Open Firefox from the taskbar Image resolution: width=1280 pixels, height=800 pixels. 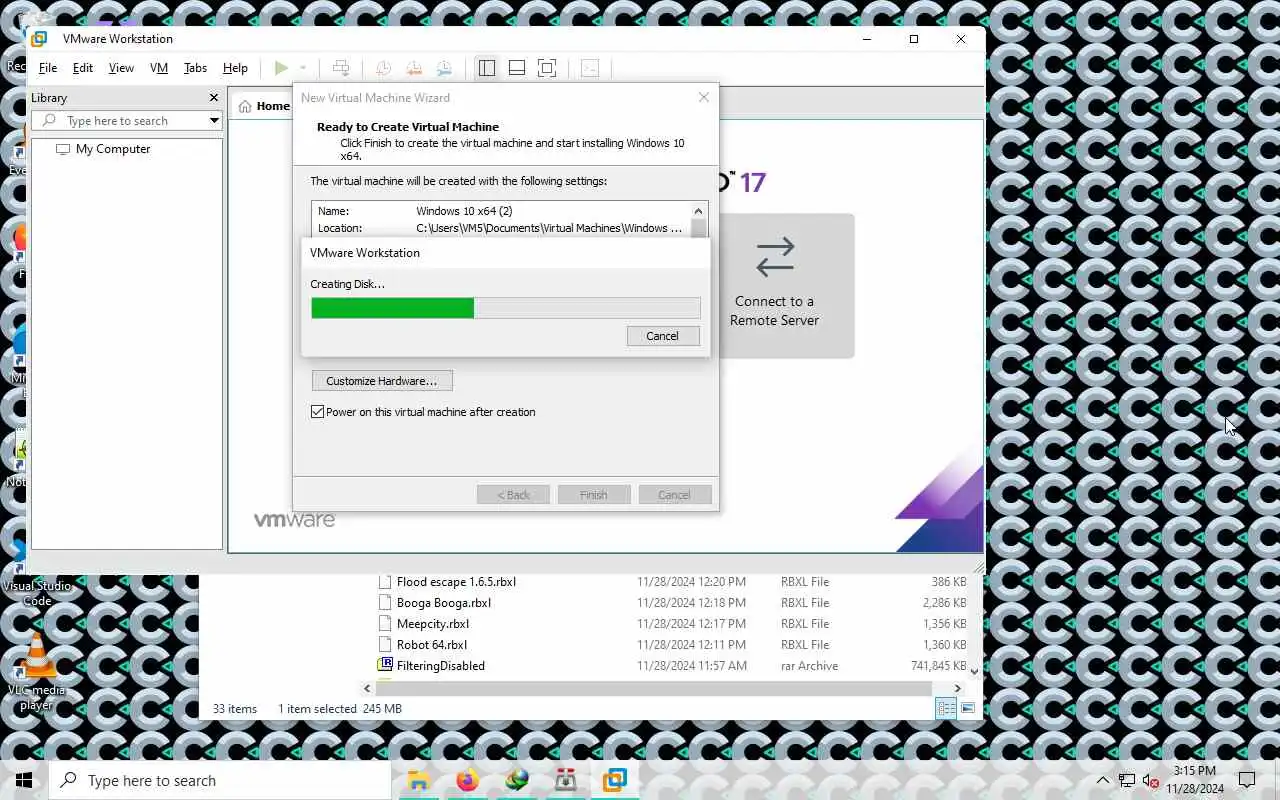[467, 780]
